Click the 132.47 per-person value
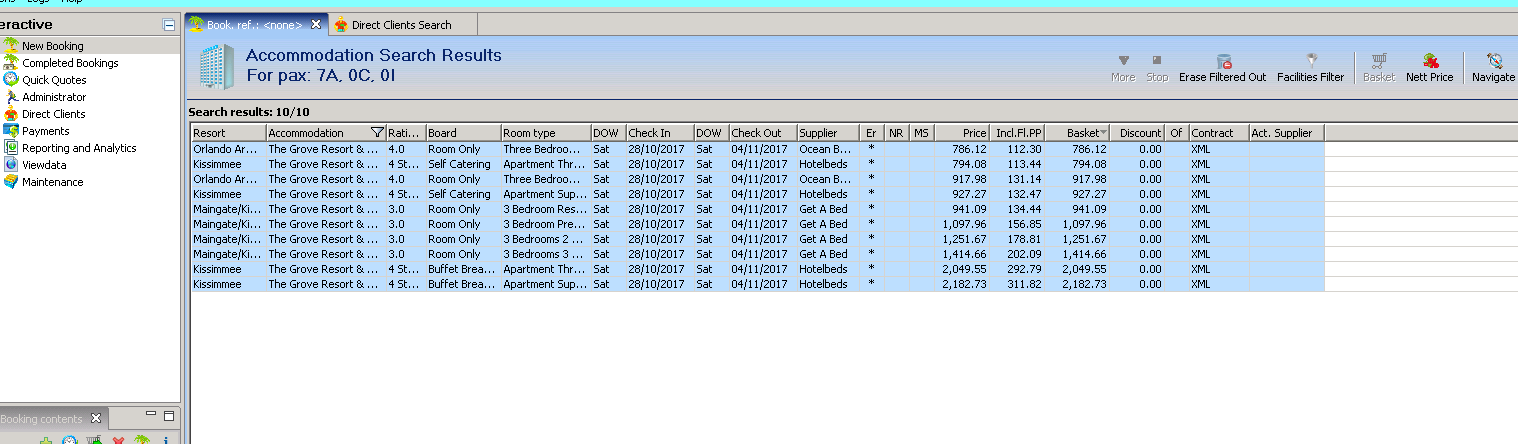 click(1017, 194)
